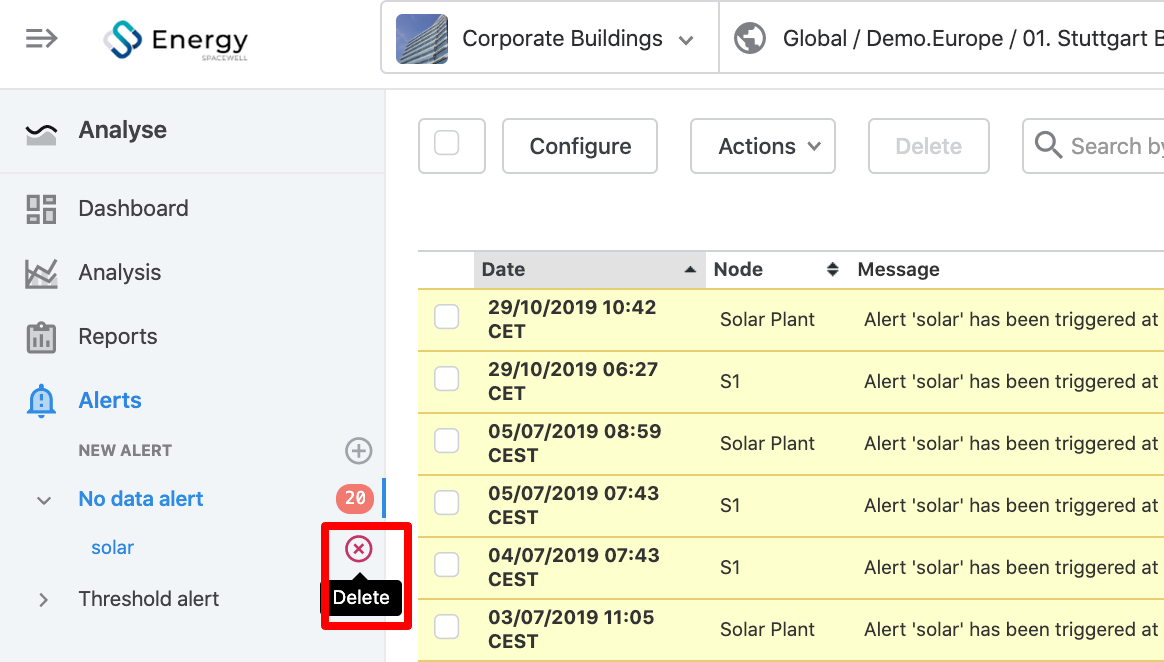This screenshot has height=662, width=1164.
Task: Click S1 node in 29/10/2019 06:27 row
Action: 730,381
